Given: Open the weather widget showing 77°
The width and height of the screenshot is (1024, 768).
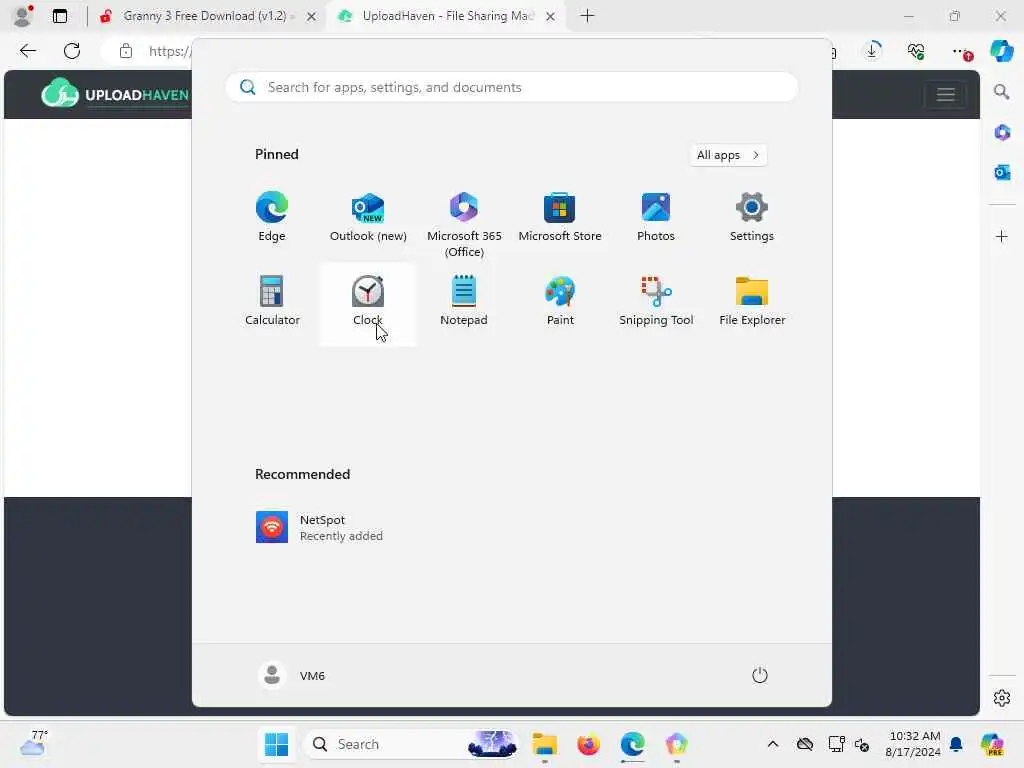Looking at the screenshot, I should 34,743.
